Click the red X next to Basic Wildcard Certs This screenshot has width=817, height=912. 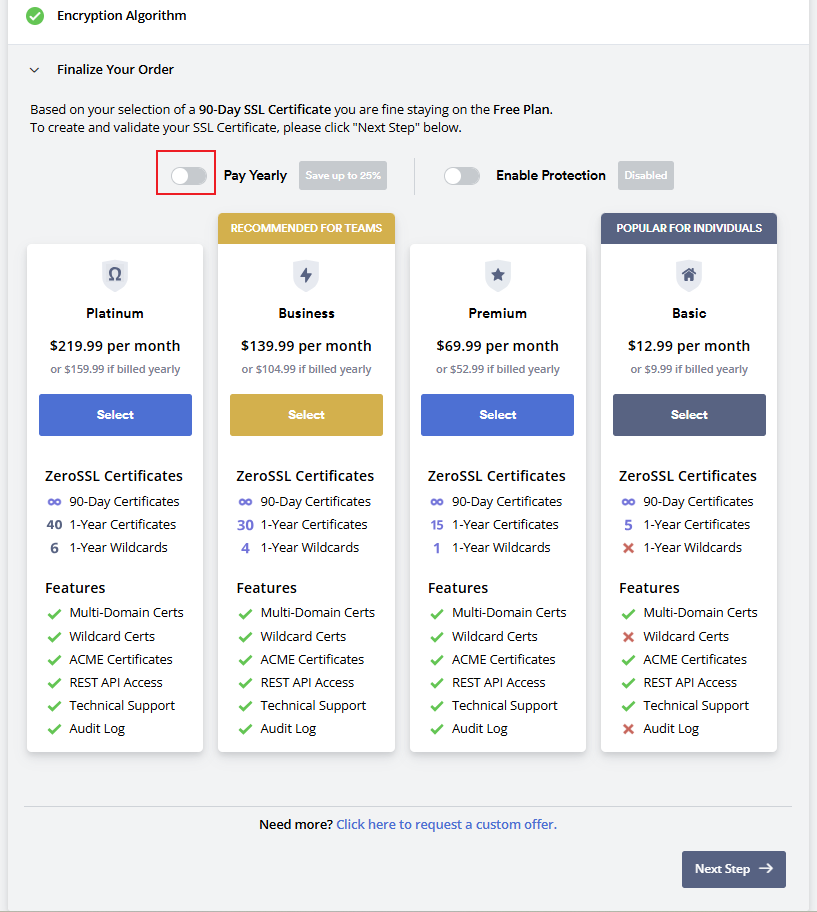coord(626,636)
